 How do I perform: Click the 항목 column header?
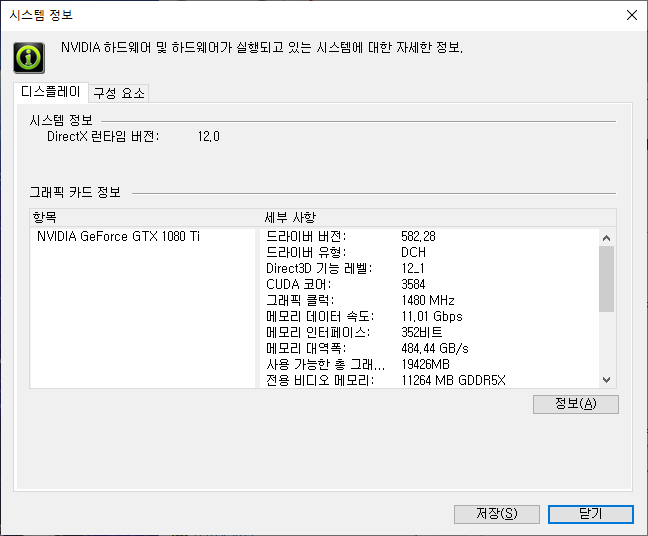click(145, 217)
